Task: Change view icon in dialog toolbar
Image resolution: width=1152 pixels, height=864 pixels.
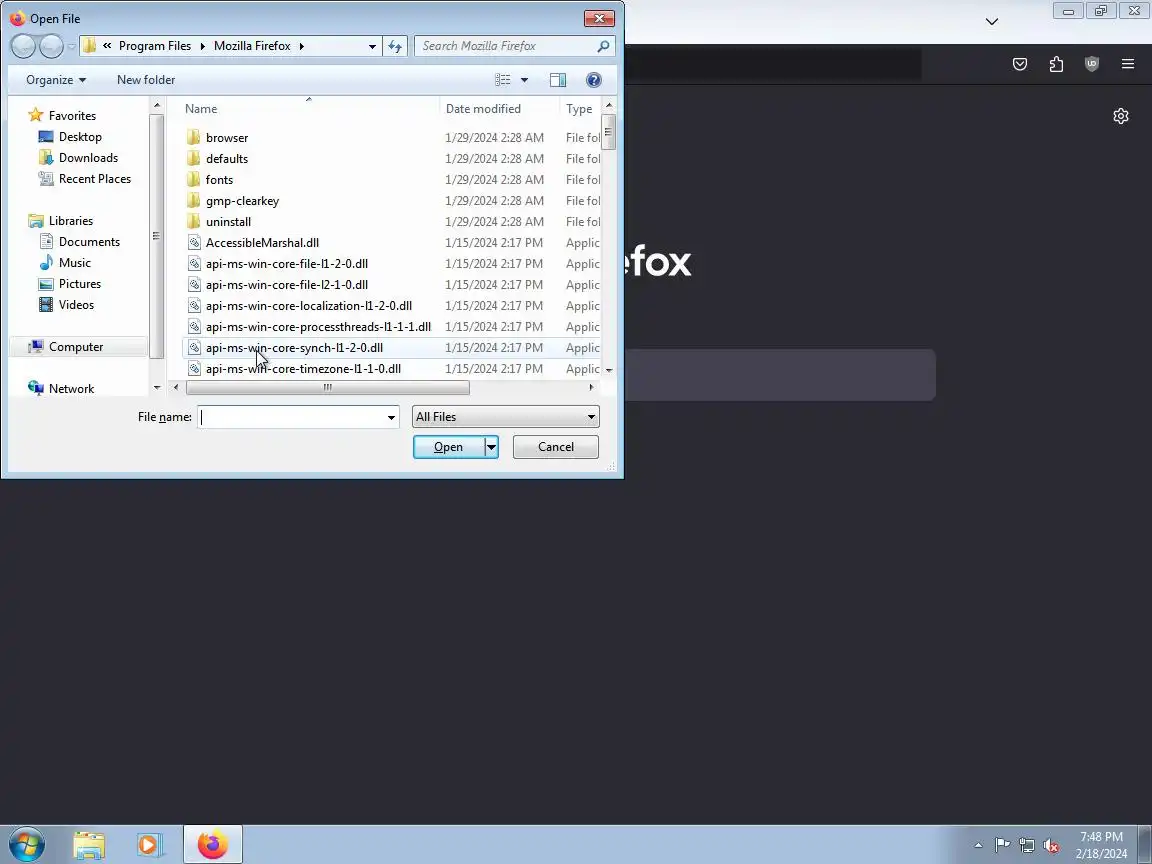Action: (503, 79)
